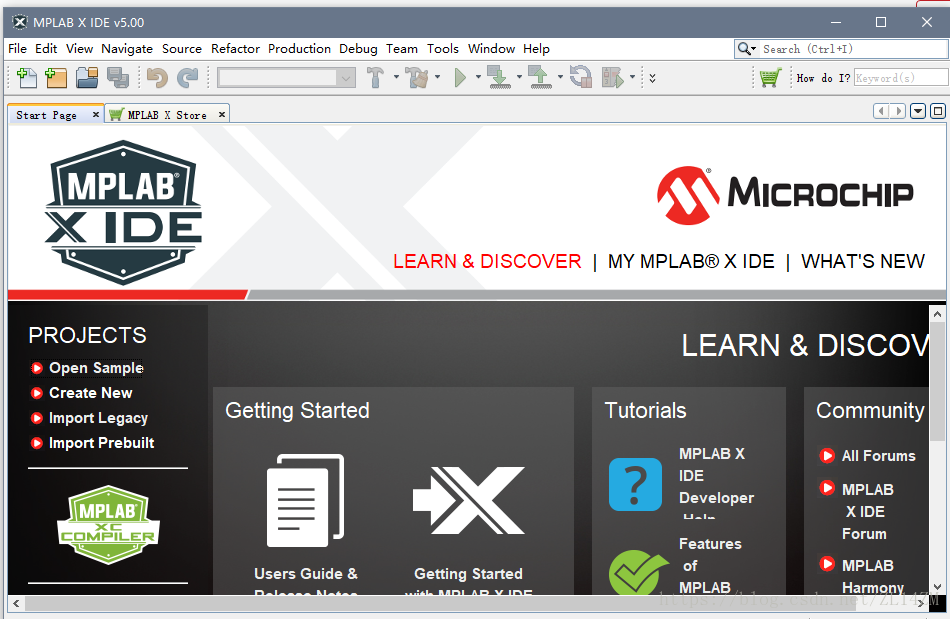Click the Search (Ctrl+I) field
Viewport: 950px width, 619px height.
coord(854,48)
